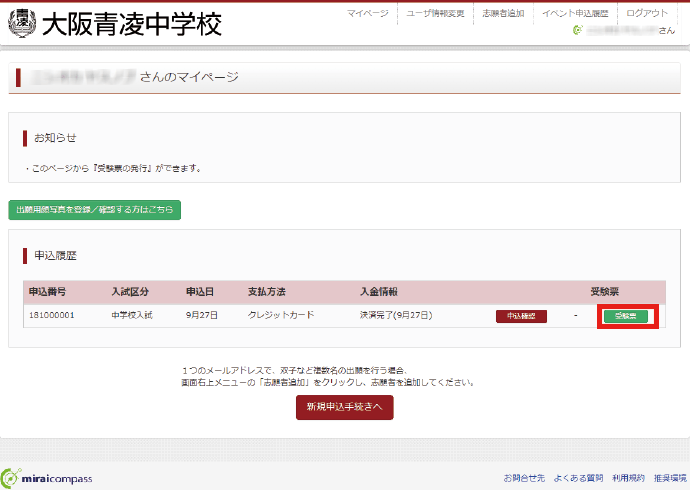Click green button to register application photo

point(95,210)
